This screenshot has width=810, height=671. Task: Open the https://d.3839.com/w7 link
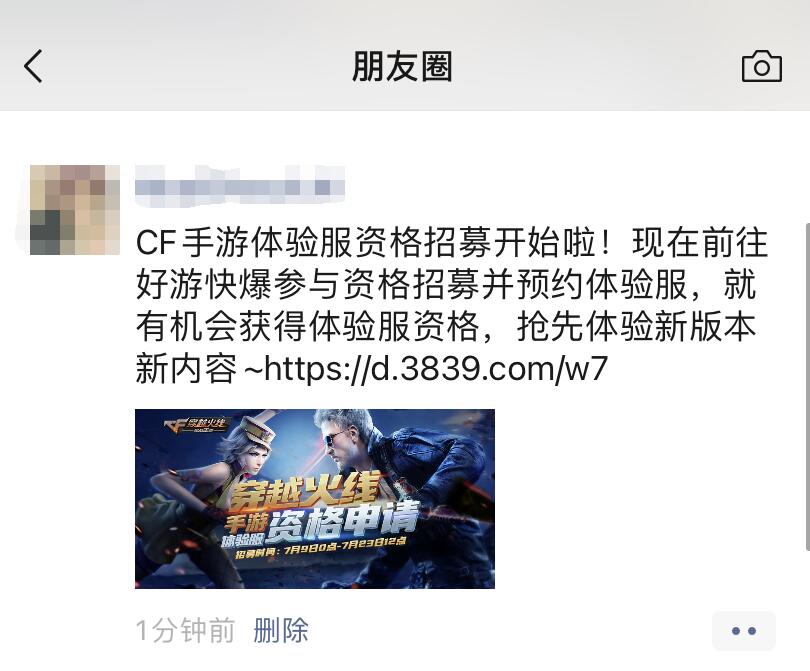(435, 369)
